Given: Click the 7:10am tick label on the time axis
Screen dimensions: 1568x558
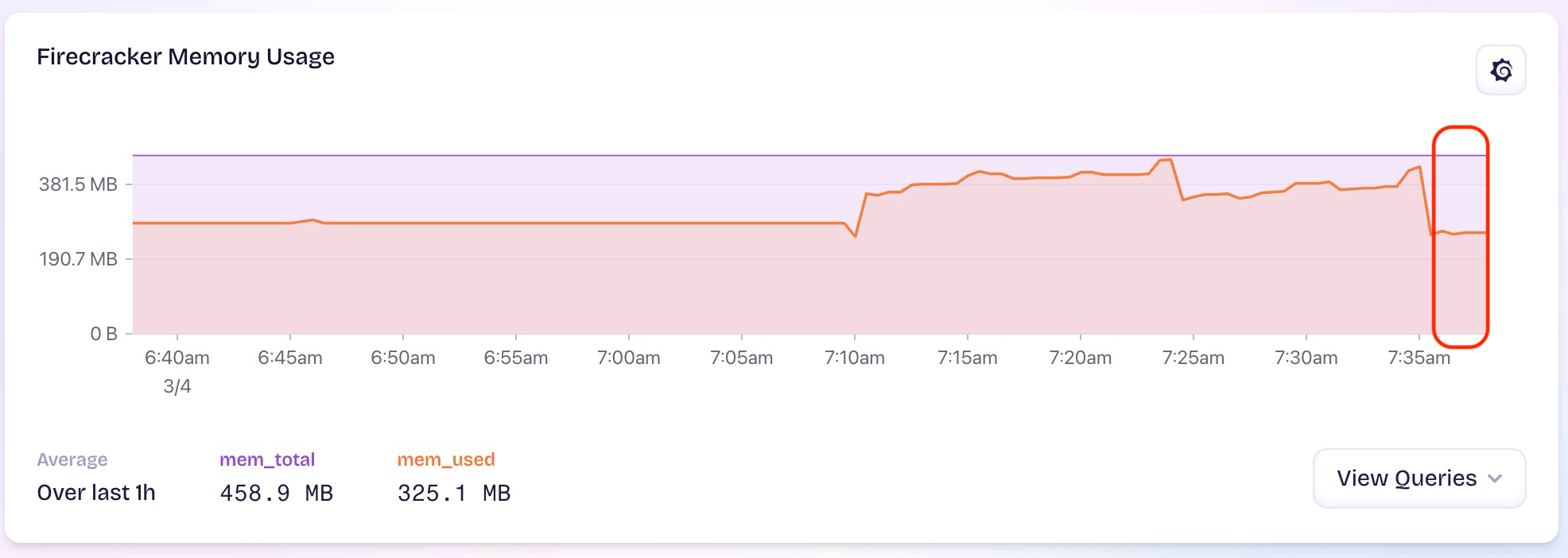Looking at the screenshot, I should click(855, 358).
